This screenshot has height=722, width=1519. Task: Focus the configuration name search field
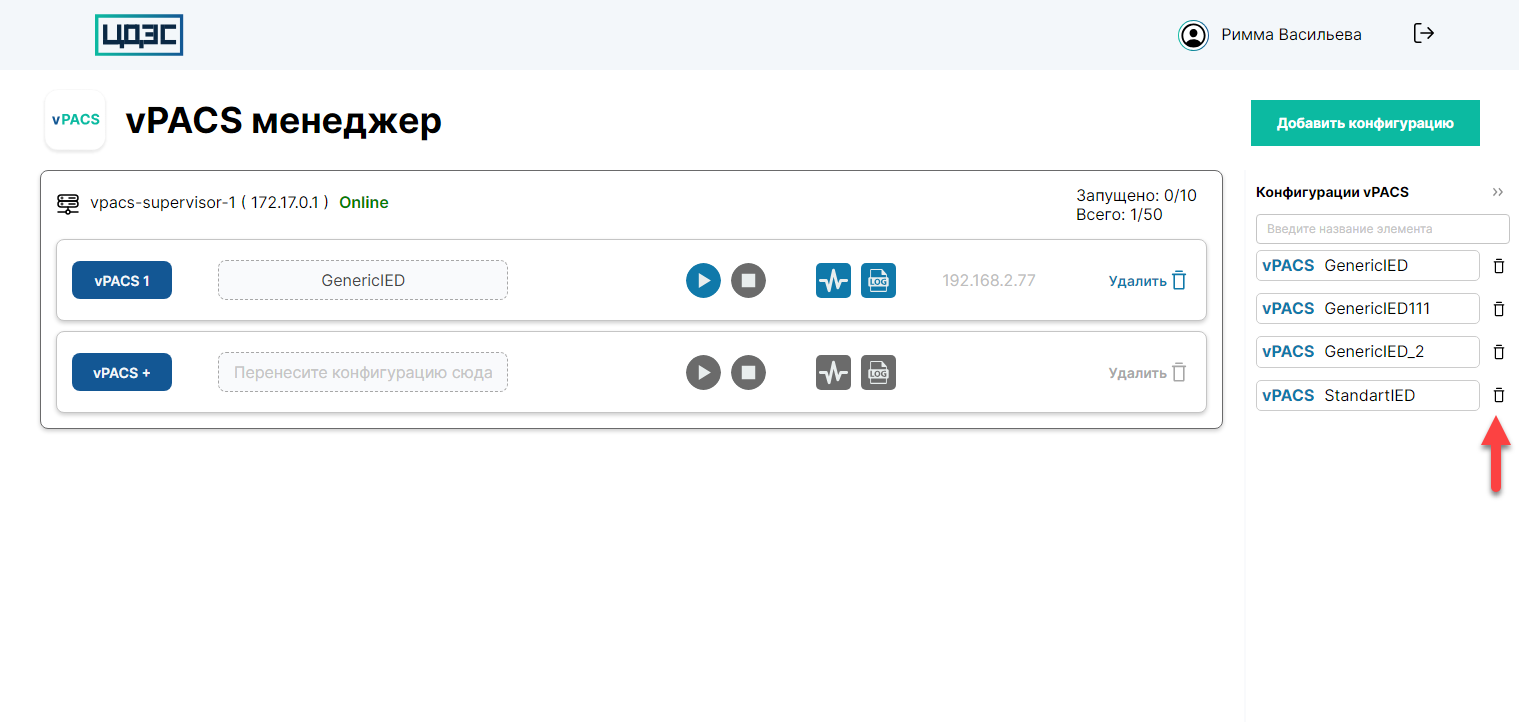point(1382,229)
